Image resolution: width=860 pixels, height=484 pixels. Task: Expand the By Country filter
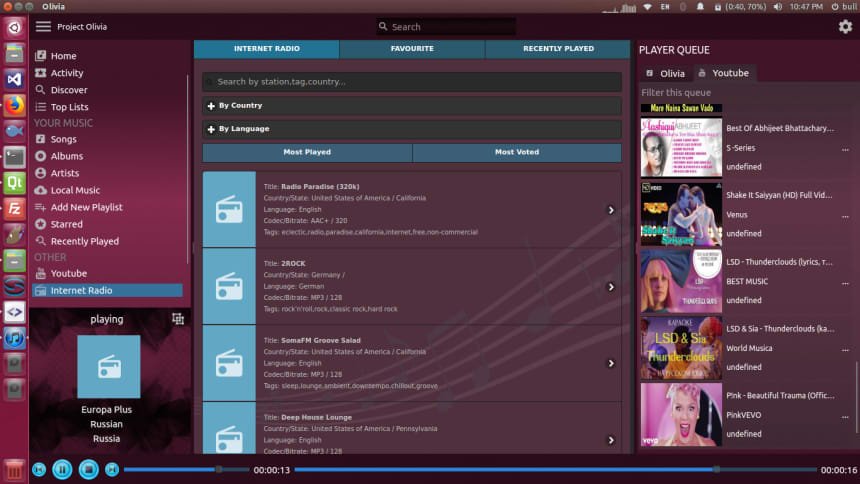(412, 105)
